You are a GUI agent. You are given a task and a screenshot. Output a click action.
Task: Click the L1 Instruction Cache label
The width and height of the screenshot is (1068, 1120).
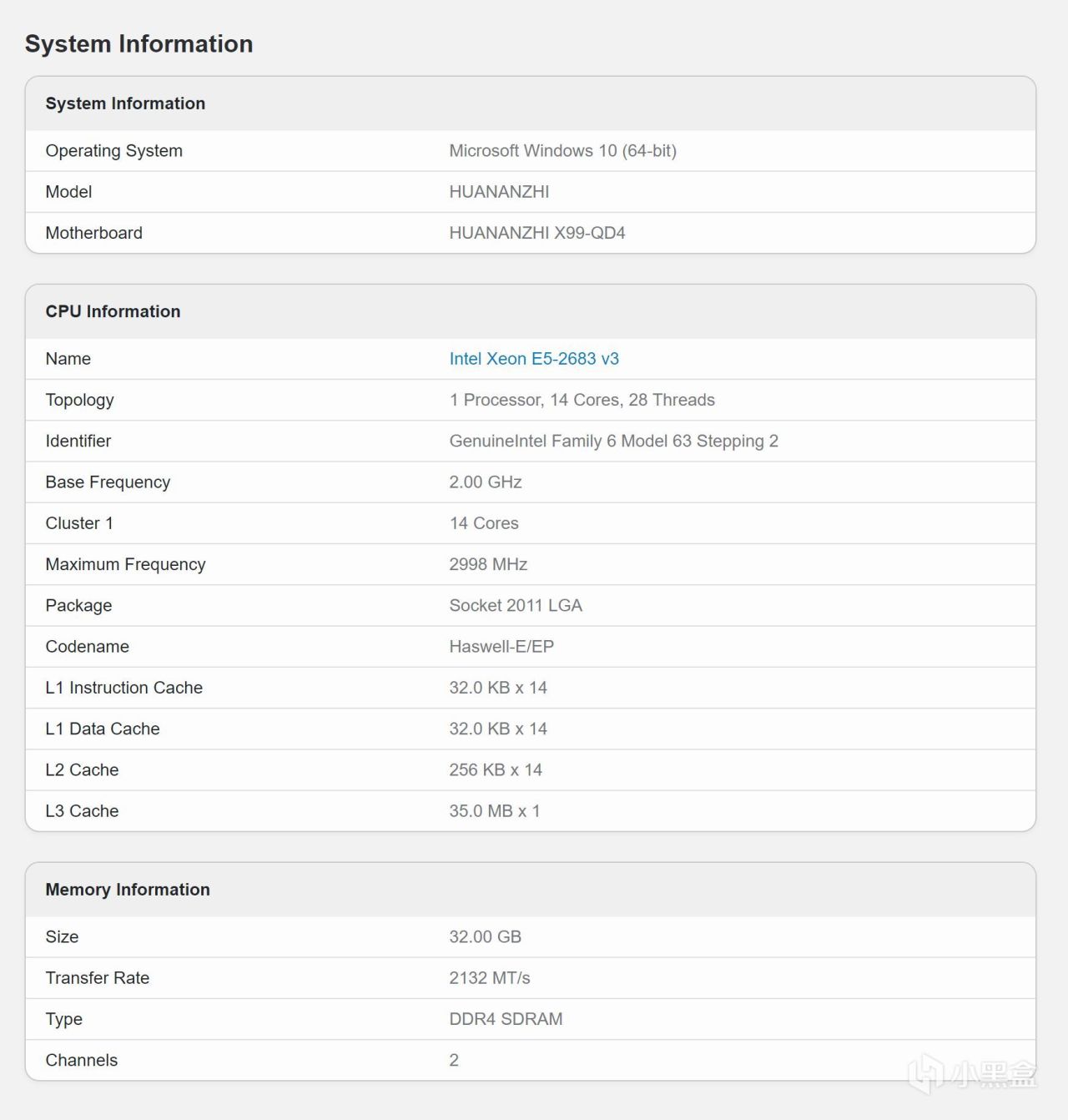coord(123,688)
